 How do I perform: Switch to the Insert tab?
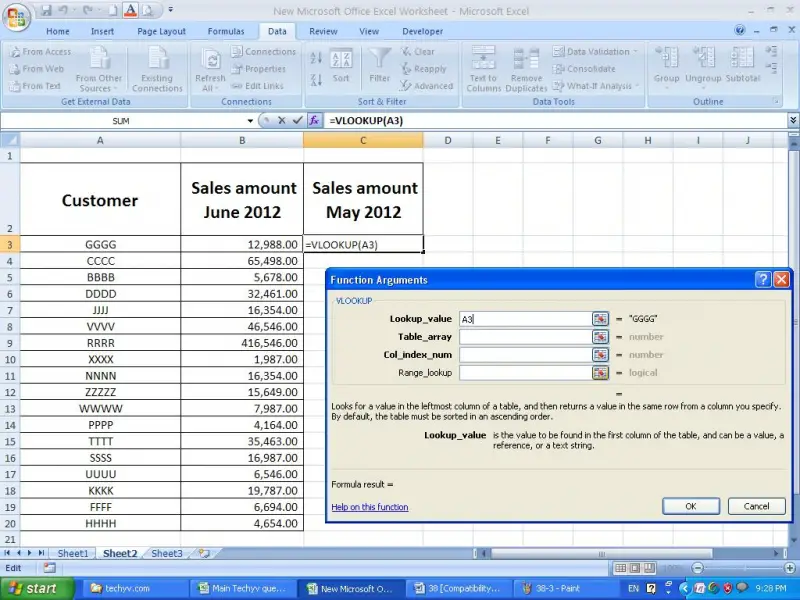pos(103,31)
